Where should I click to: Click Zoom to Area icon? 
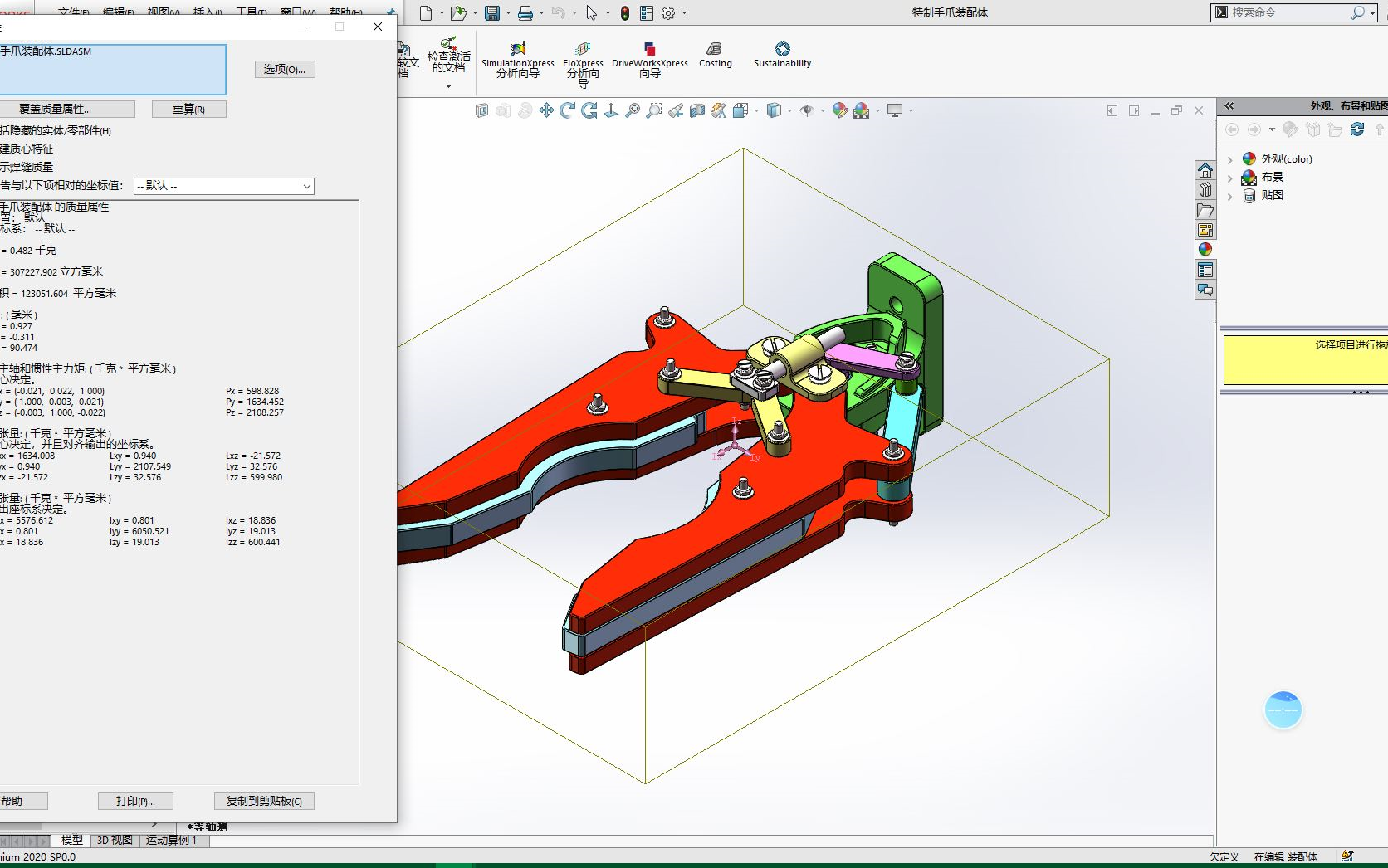[654, 110]
